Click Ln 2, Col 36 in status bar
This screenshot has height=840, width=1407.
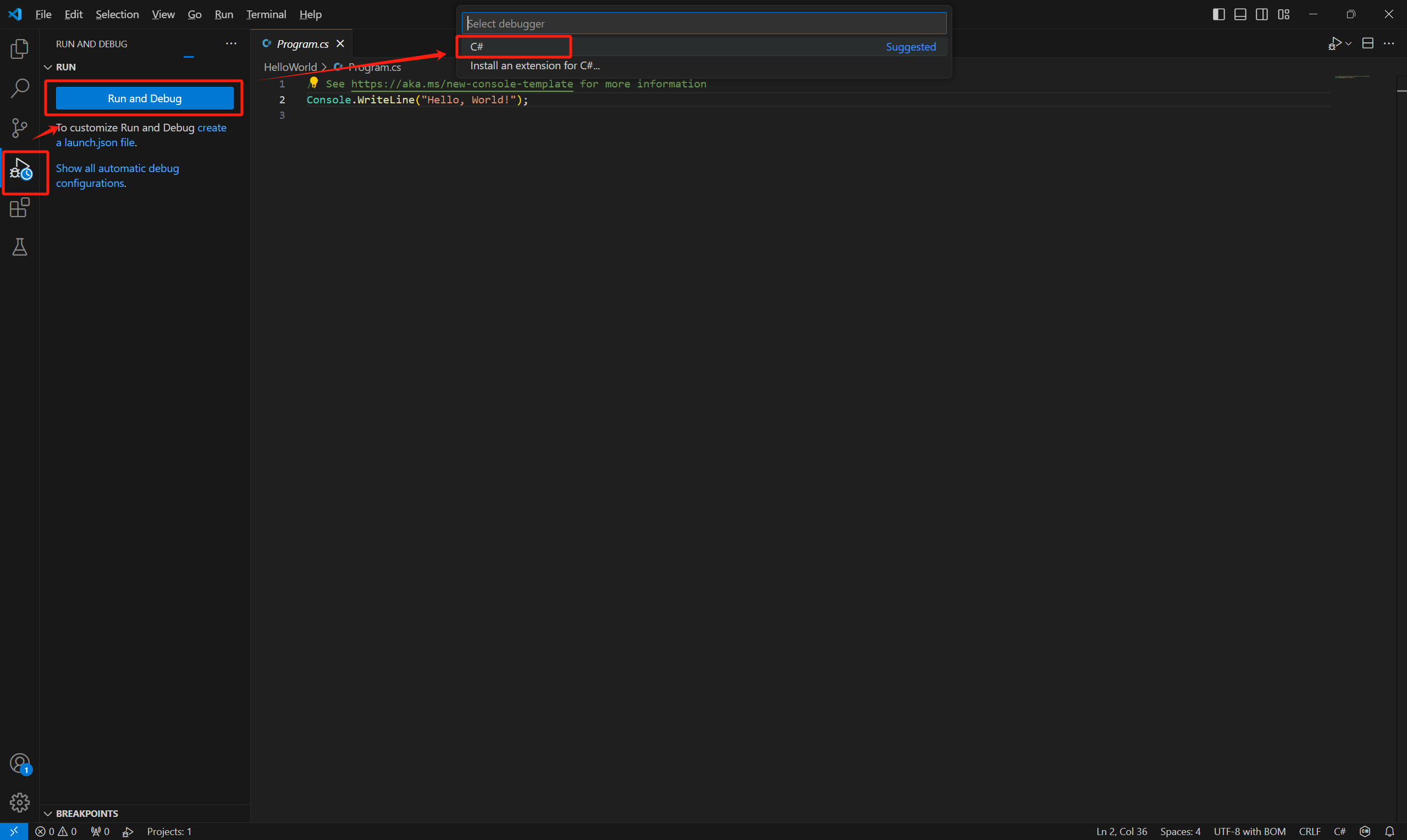point(1121,831)
